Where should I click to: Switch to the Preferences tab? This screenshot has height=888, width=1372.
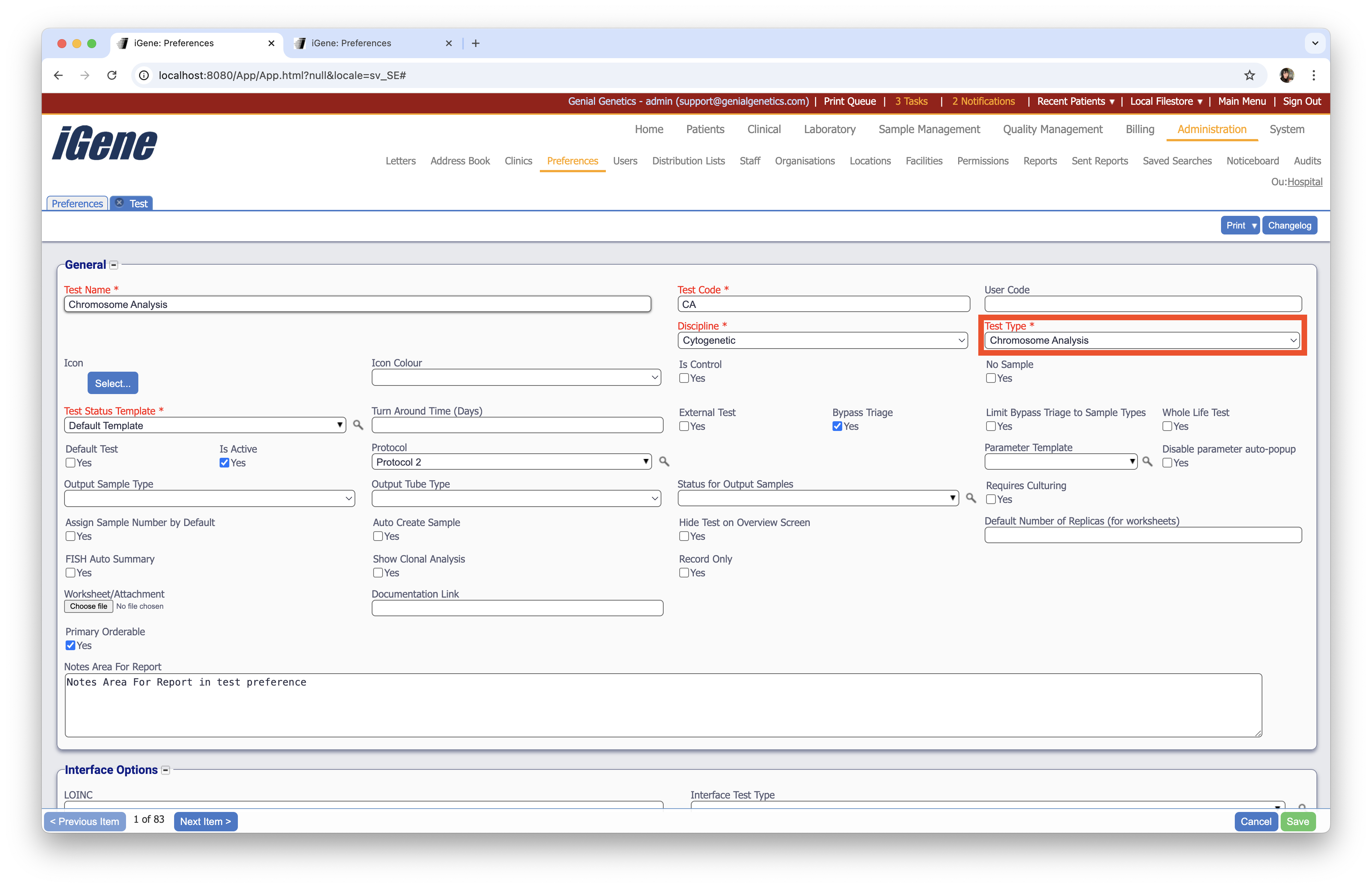point(77,204)
